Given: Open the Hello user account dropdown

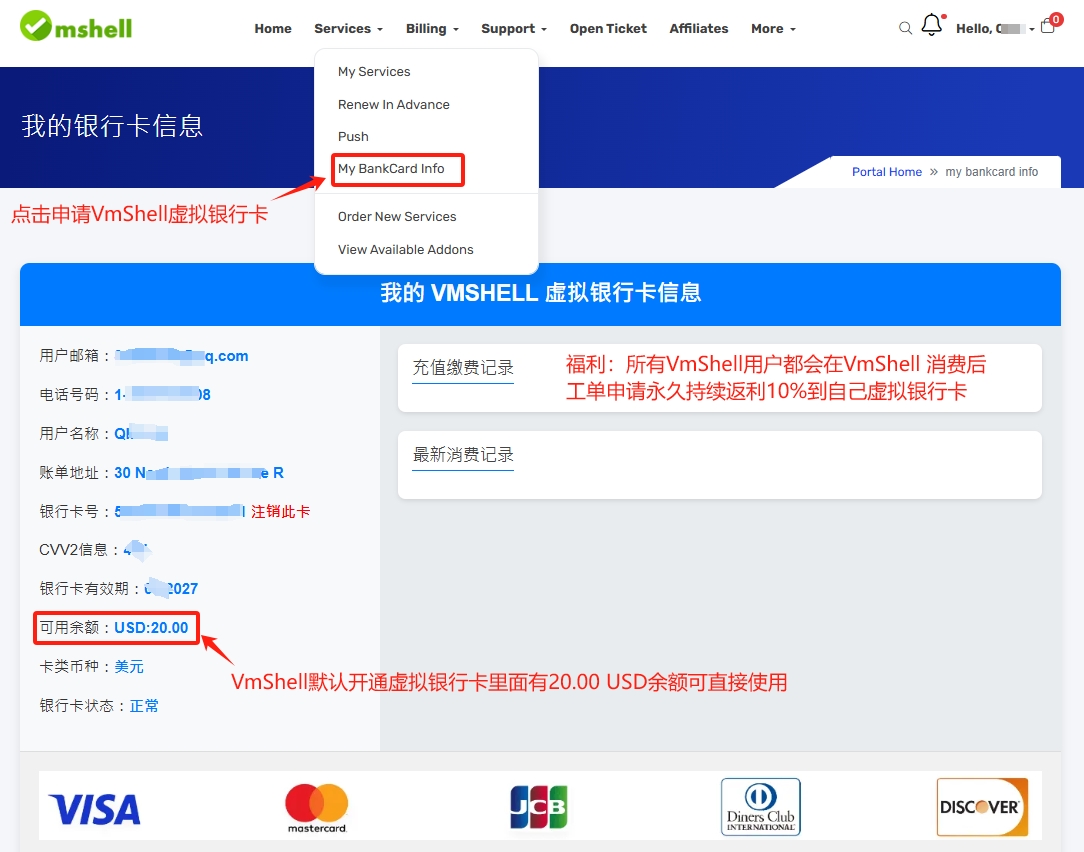Looking at the screenshot, I should [x=994, y=29].
